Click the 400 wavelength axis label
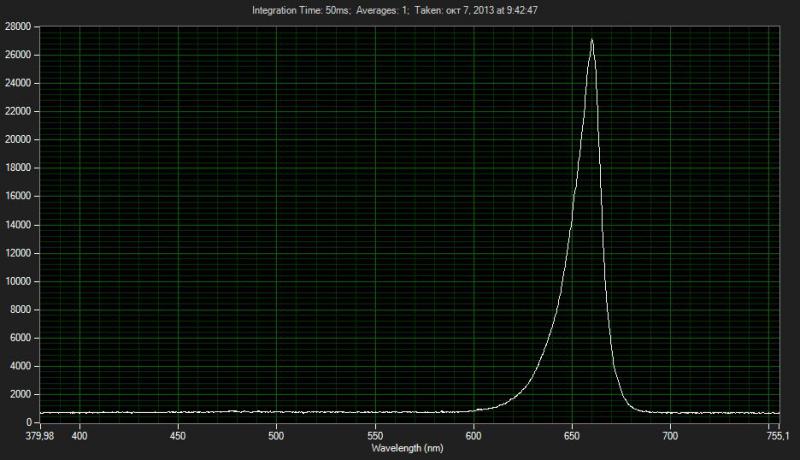 [80, 436]
